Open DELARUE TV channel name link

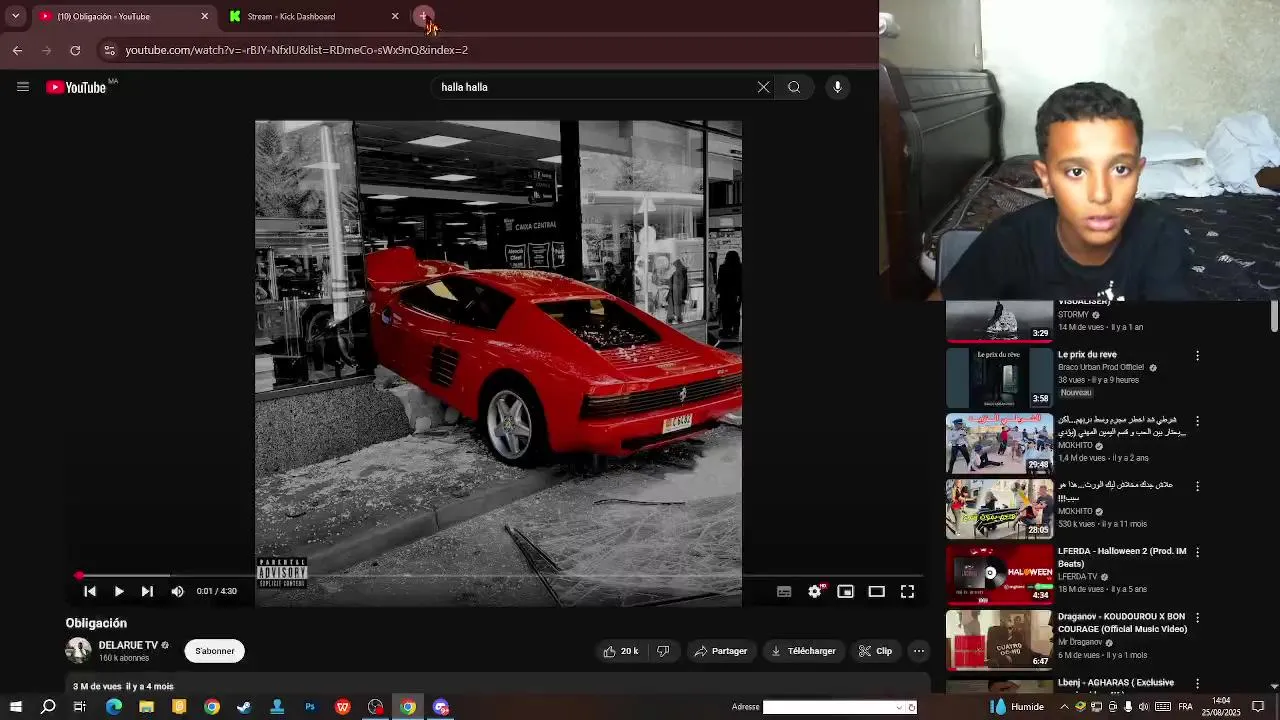tap(128, 645)
